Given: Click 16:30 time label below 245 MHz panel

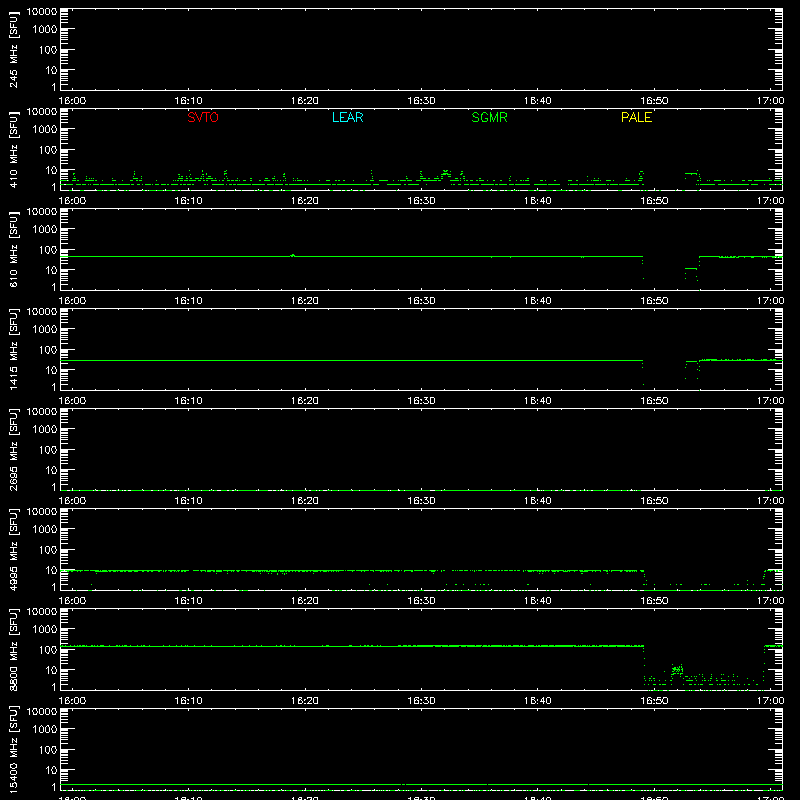Looking at the screenshot, I should pyautogui.click(x=421, y=101).
